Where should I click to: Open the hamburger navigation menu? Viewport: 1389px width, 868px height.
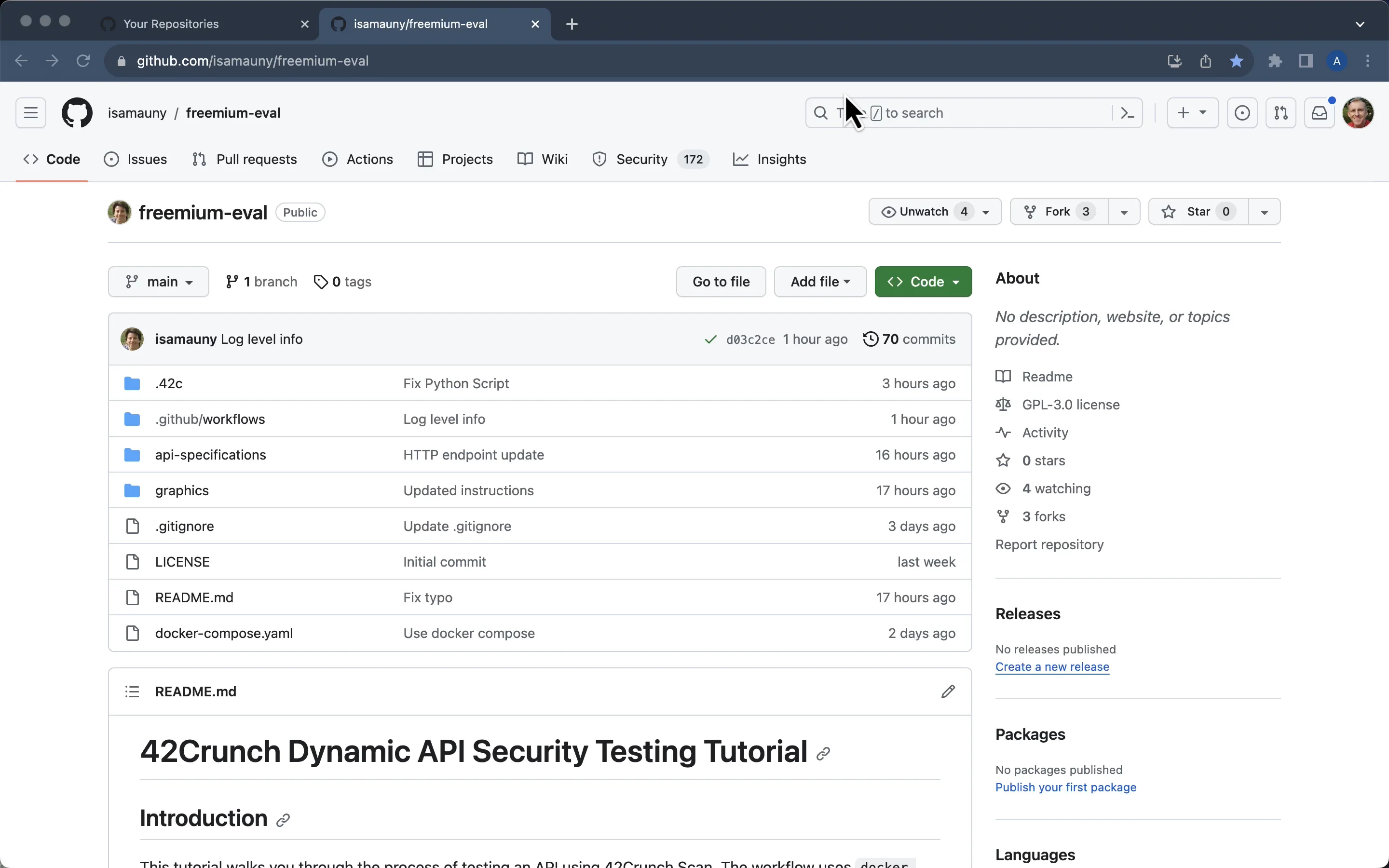coord(31,112)
